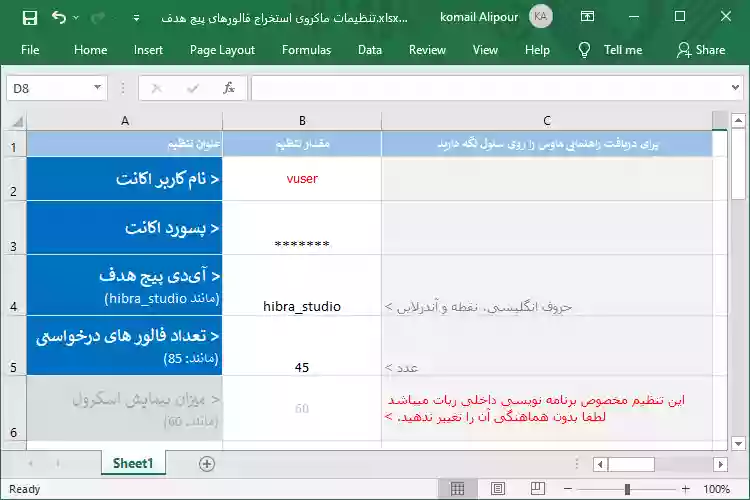Select the Sheet1 worksheet tab

(x=133, y=464)
